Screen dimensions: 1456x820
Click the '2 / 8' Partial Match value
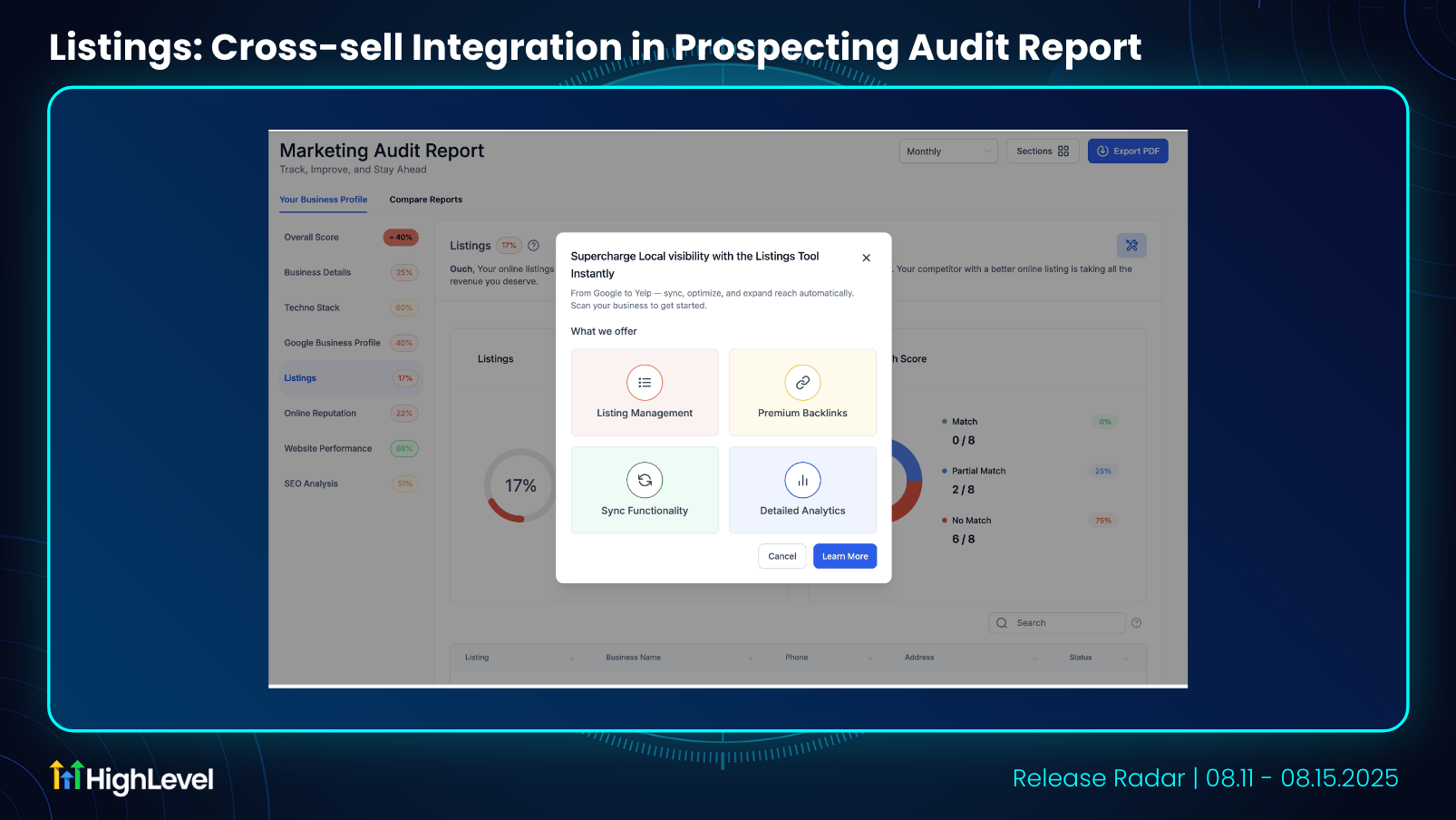tap(964, 490)
